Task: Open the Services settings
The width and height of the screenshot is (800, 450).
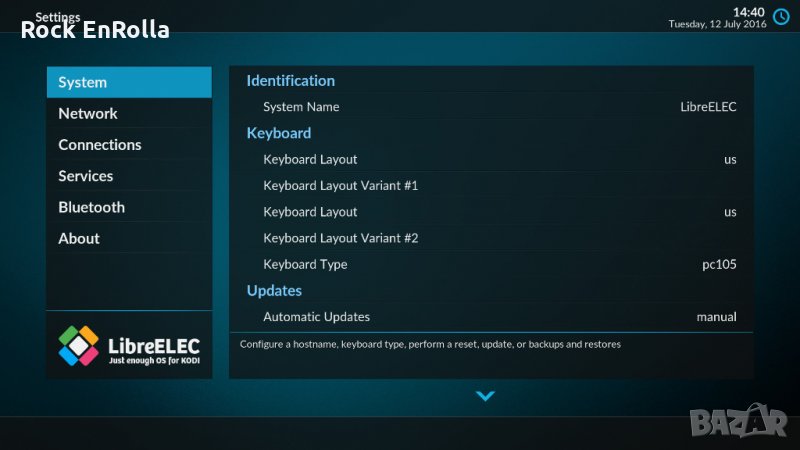Action: coord(129,176)
